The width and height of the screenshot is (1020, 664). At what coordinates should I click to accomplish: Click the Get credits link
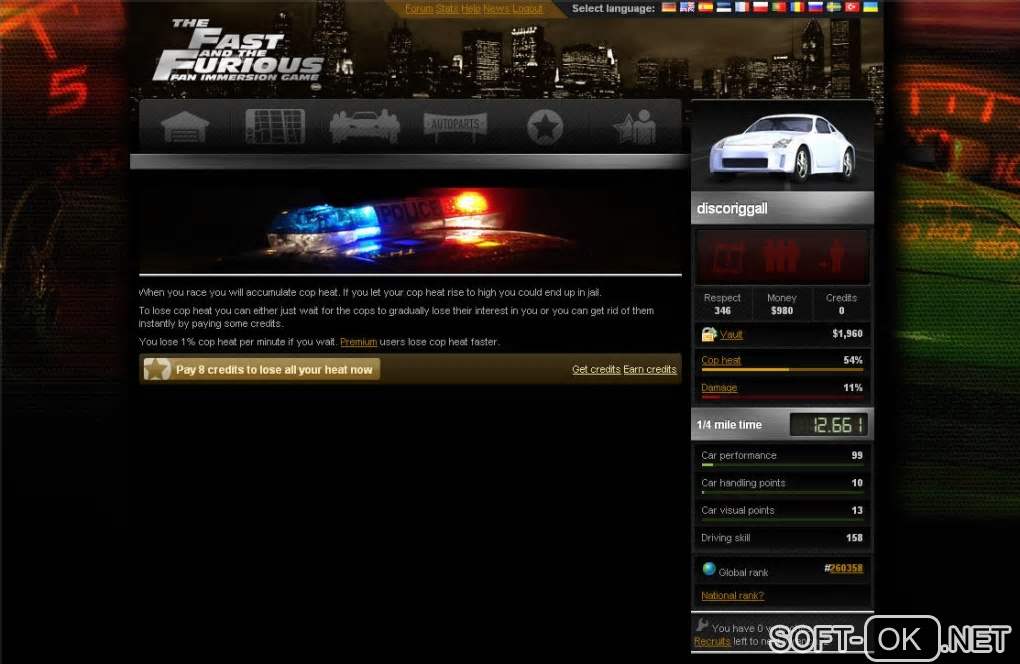(597, 369)
